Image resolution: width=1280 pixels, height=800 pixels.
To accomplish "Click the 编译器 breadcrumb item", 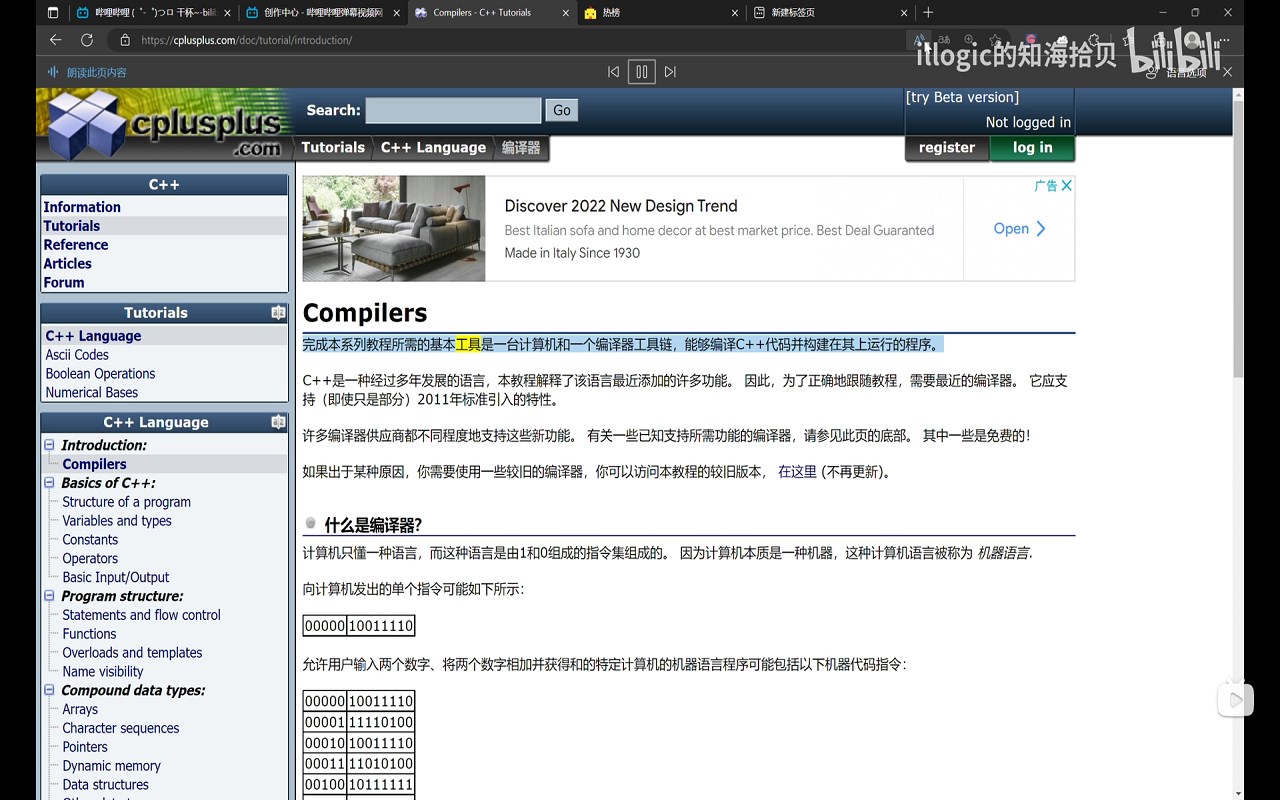I will coord(521,147).
